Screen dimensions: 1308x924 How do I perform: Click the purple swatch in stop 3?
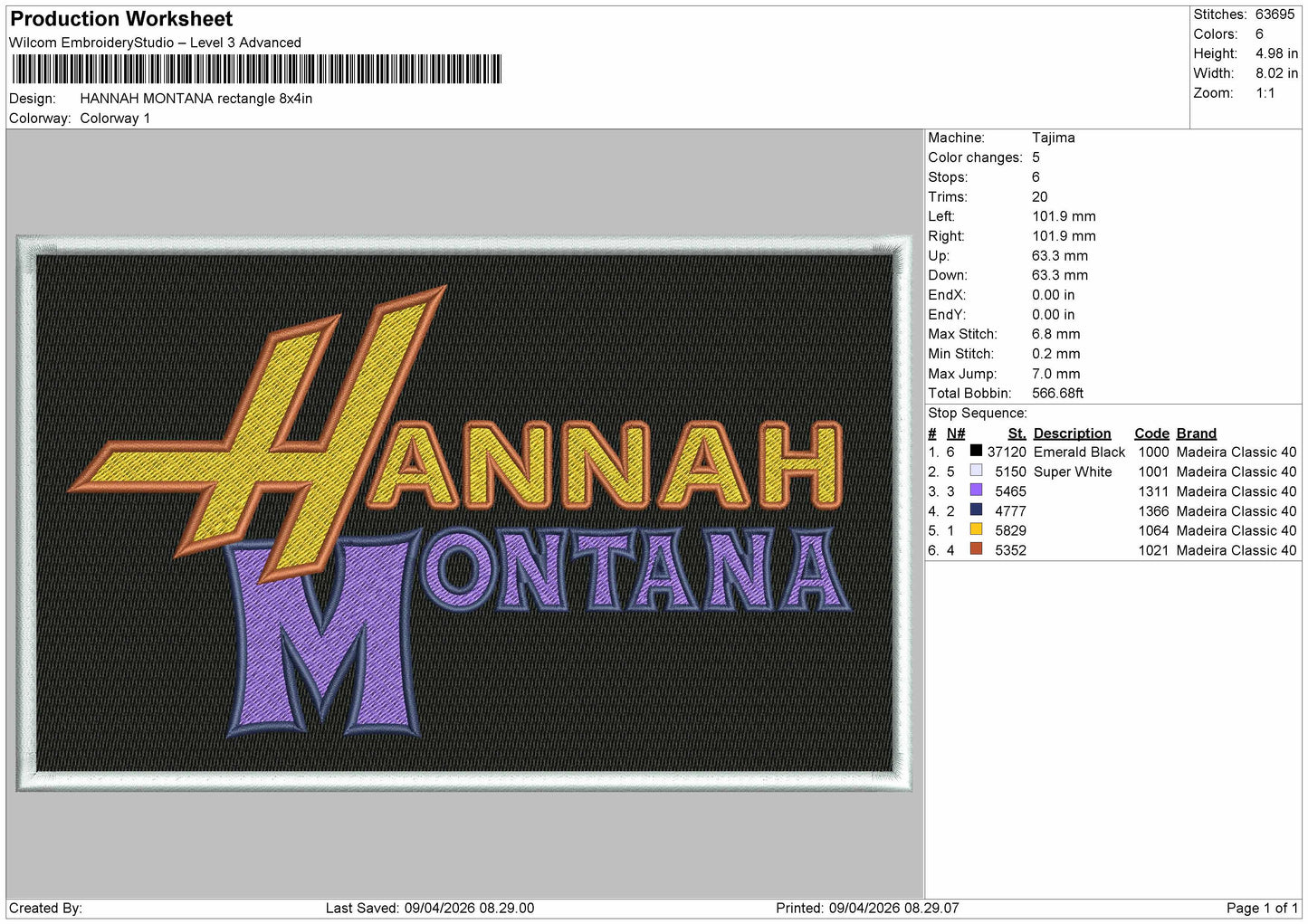click(976, 490)
